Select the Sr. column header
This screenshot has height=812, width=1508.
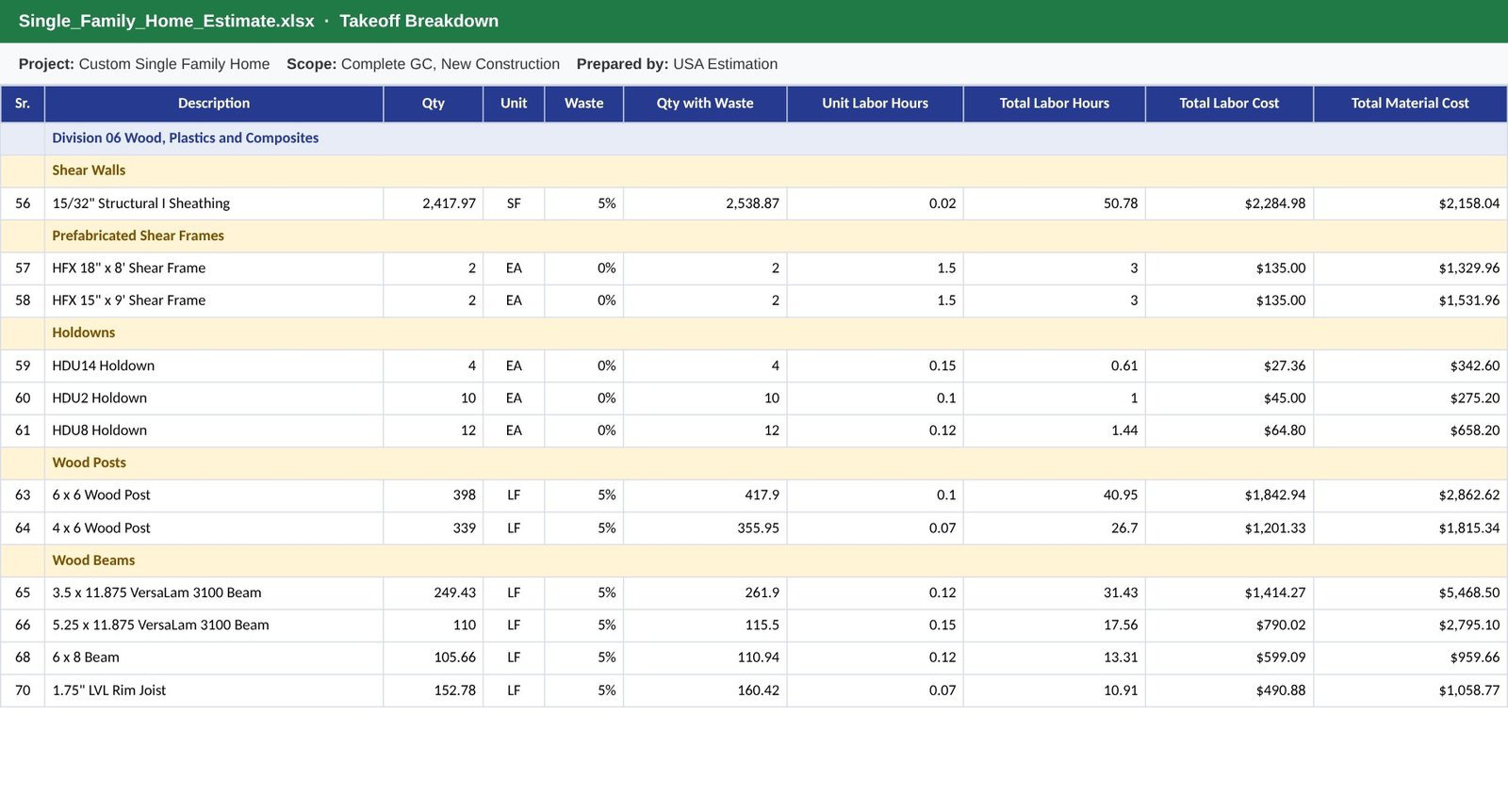coord(23,104)
